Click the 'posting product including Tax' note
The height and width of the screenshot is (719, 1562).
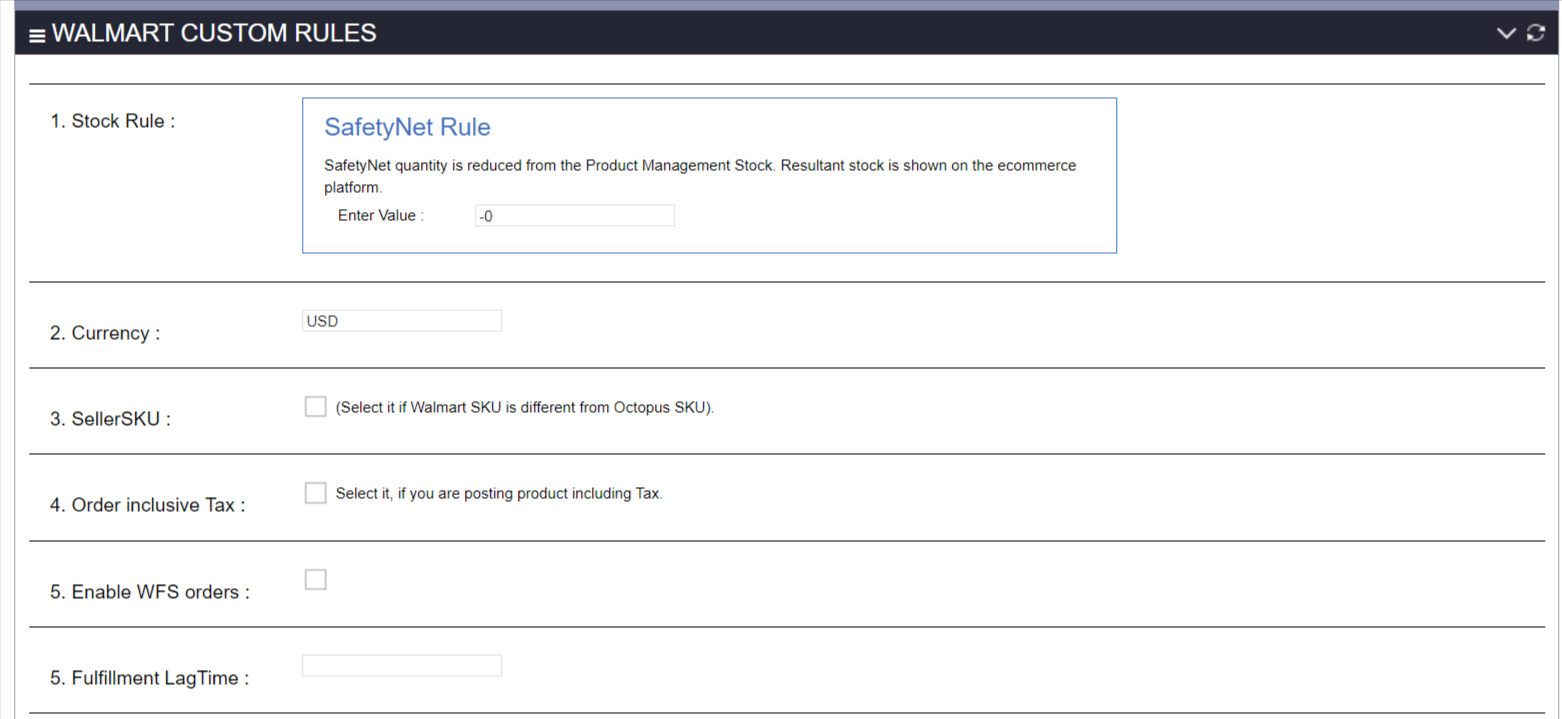click(x=499, y=494)
